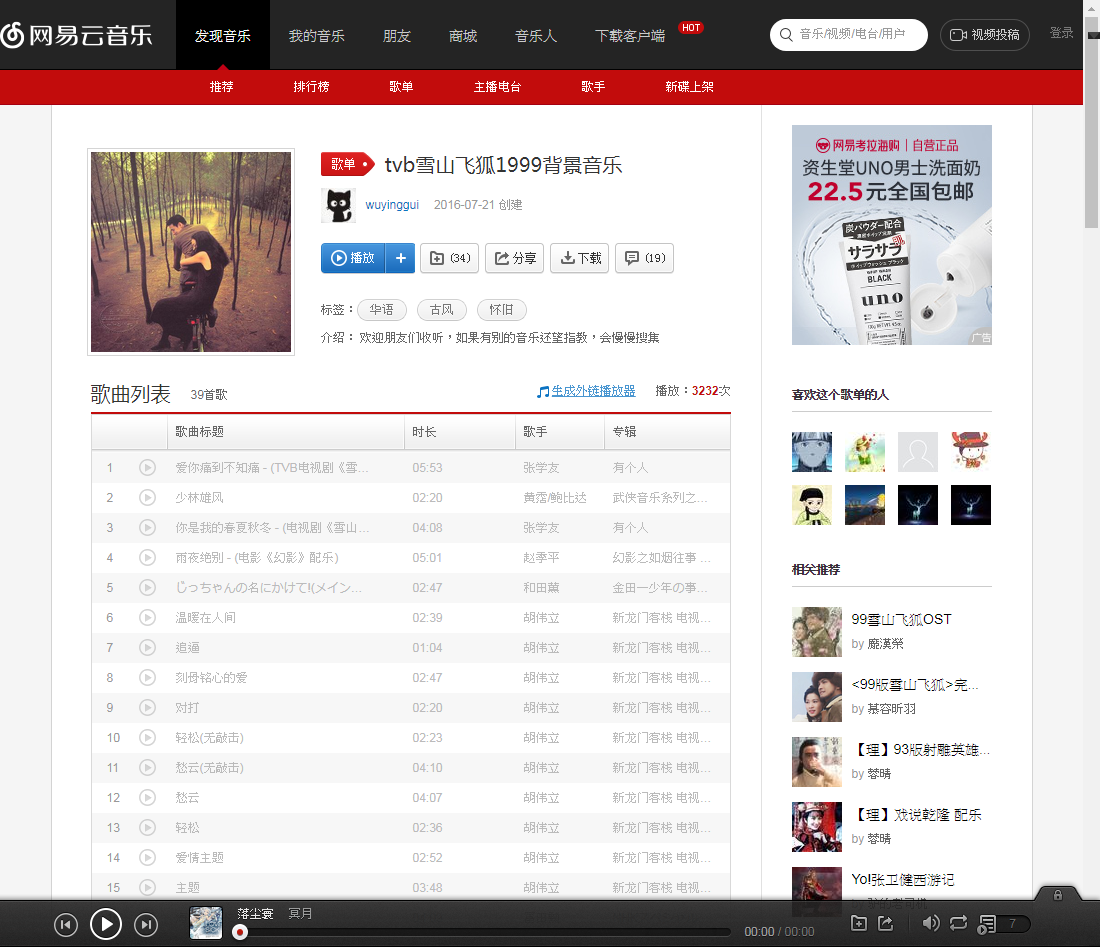Click the grey default avatar among fans
The image size is (1100, 947).
[x=918, y=452]
